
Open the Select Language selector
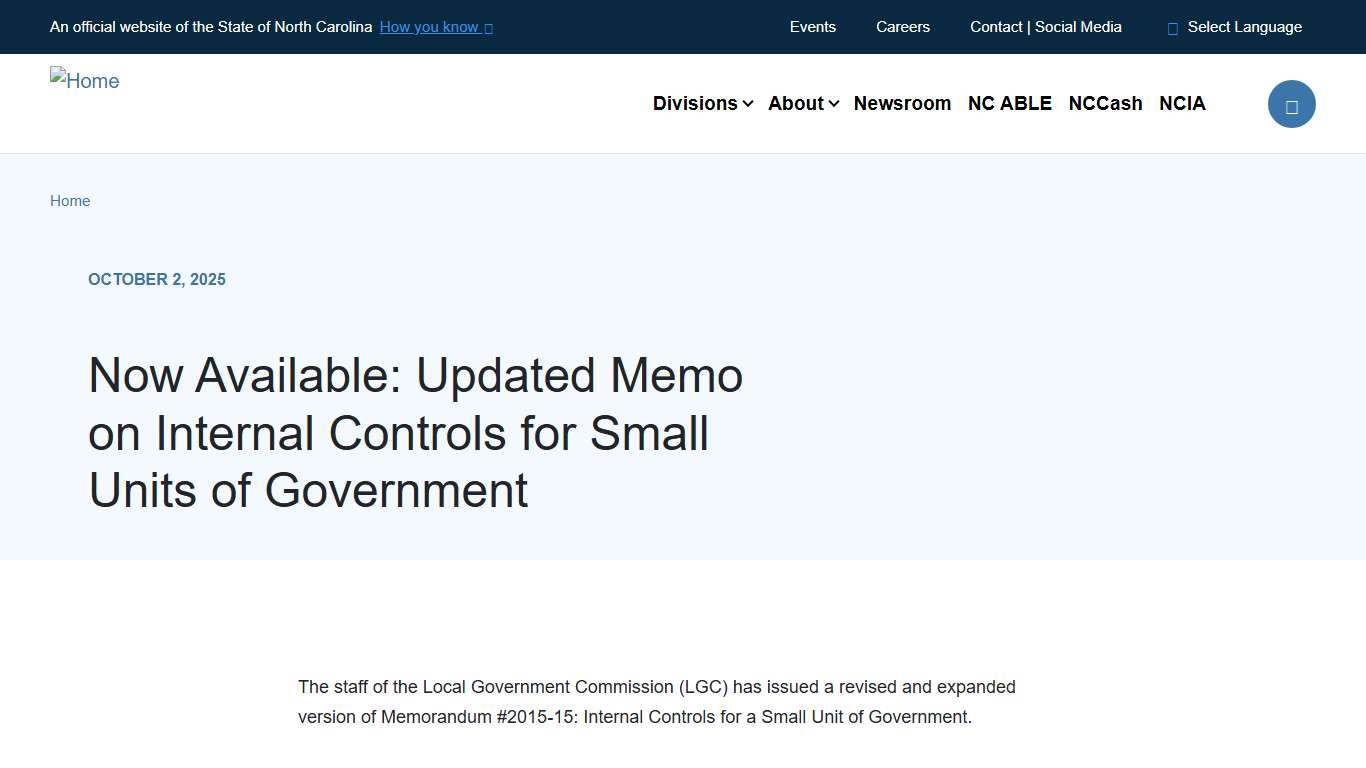(x=1244, y=27)
